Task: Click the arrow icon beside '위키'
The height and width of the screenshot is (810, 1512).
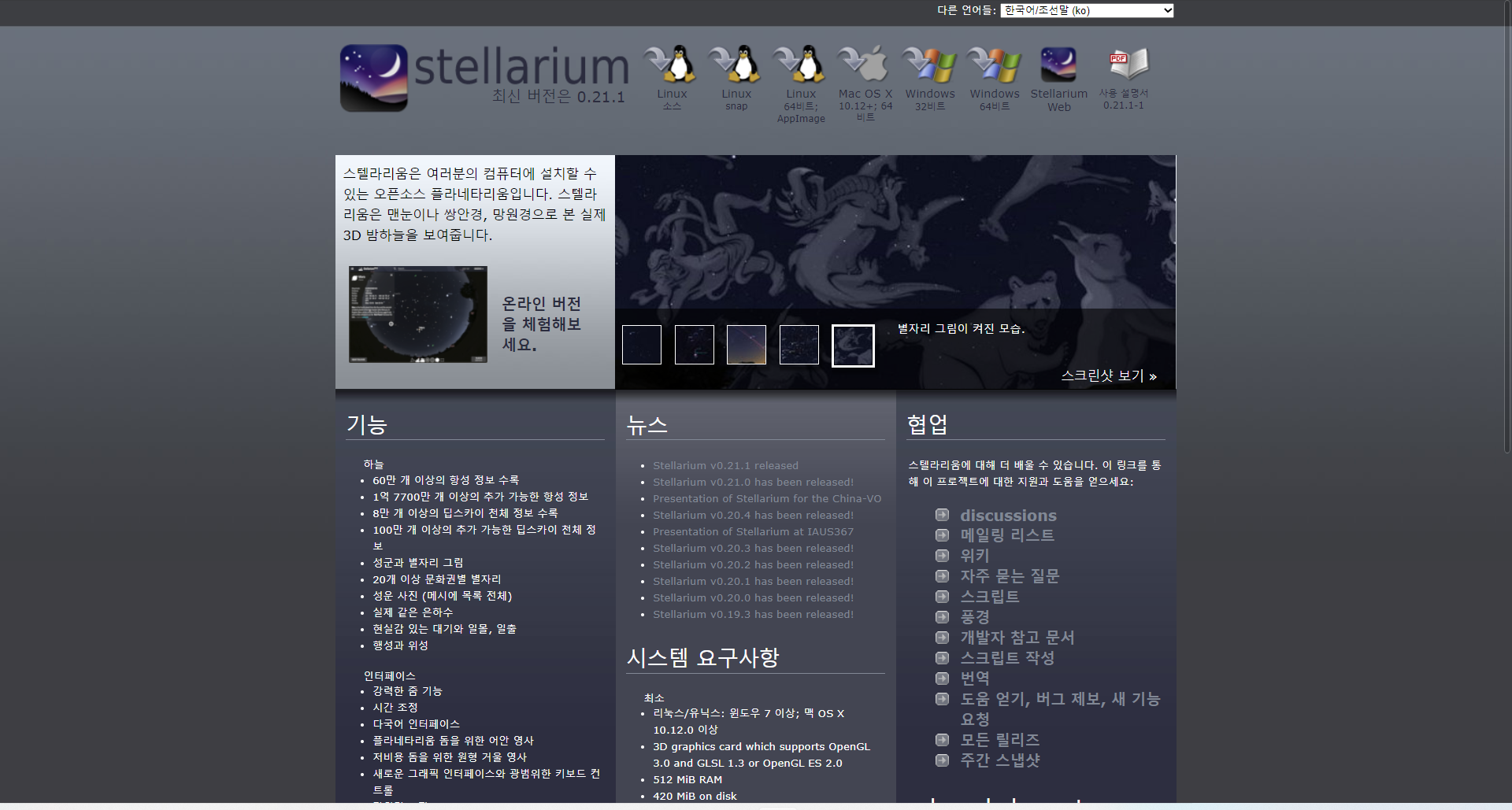Action: pyautogui.click(x=942, y=556)
